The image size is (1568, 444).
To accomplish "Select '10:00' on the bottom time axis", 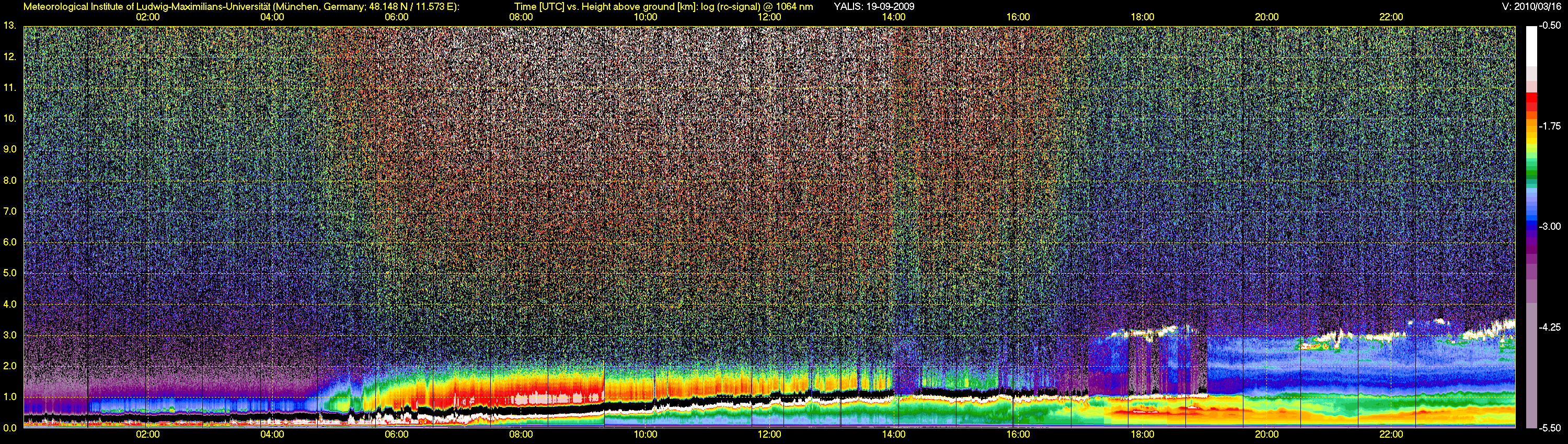I will 645,434.
